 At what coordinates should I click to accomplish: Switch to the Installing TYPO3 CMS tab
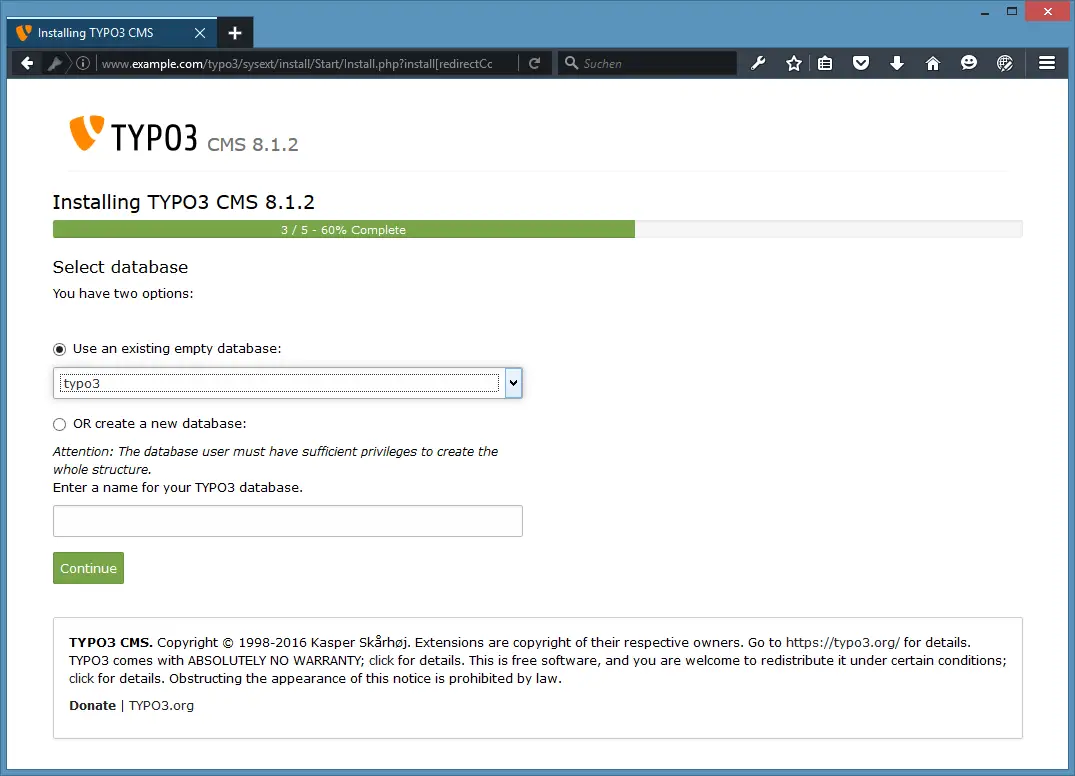point(112,33)
